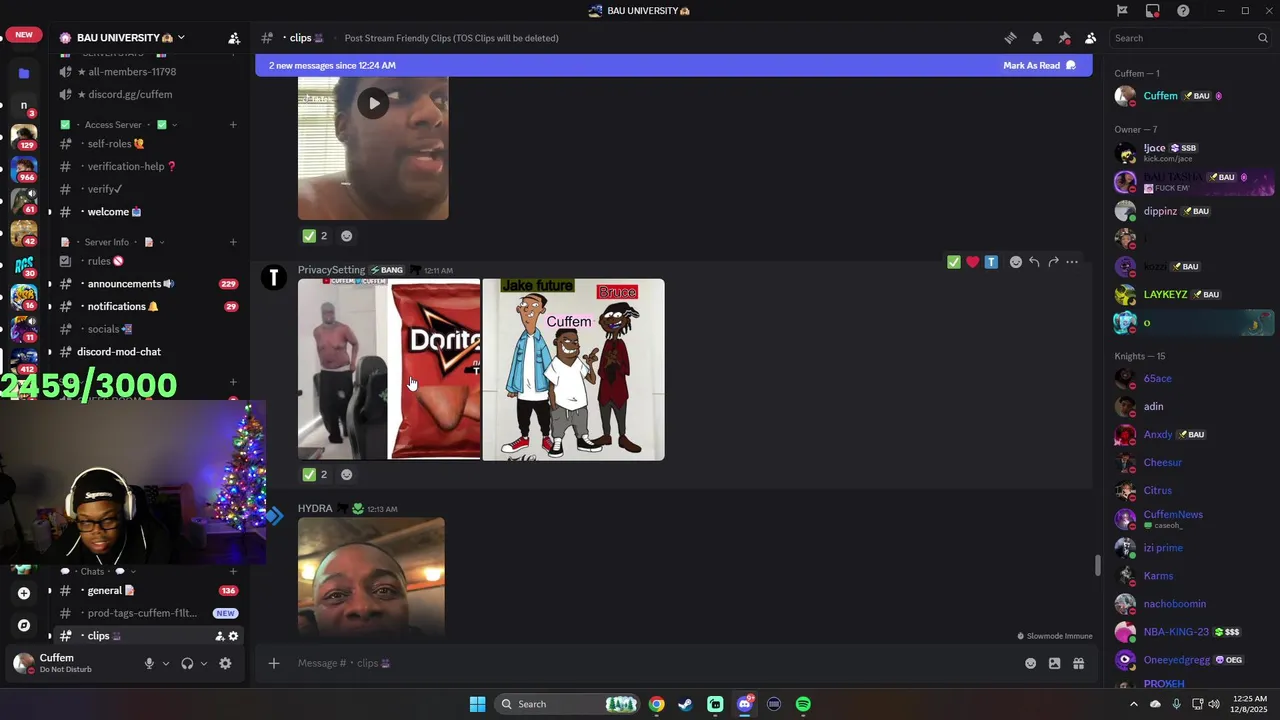Add check mark quick reaction on hovered message

953,262
